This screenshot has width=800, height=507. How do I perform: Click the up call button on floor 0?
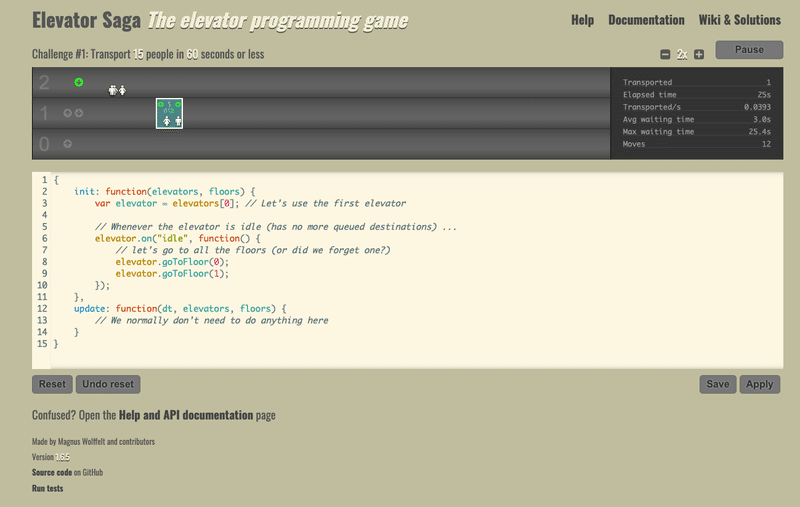pyautogui.click(x=67, y=144)
